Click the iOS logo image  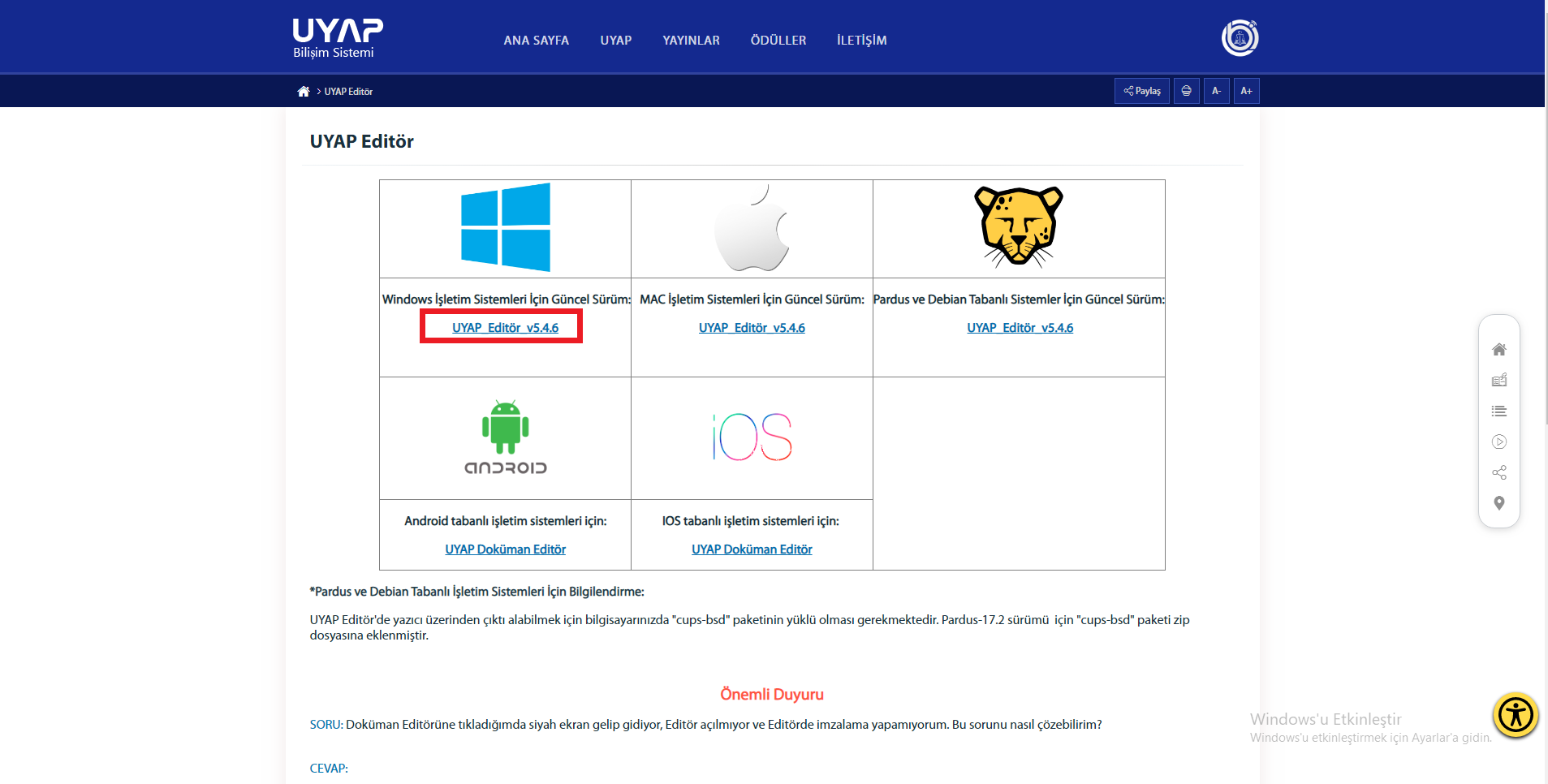coord(752,437)
